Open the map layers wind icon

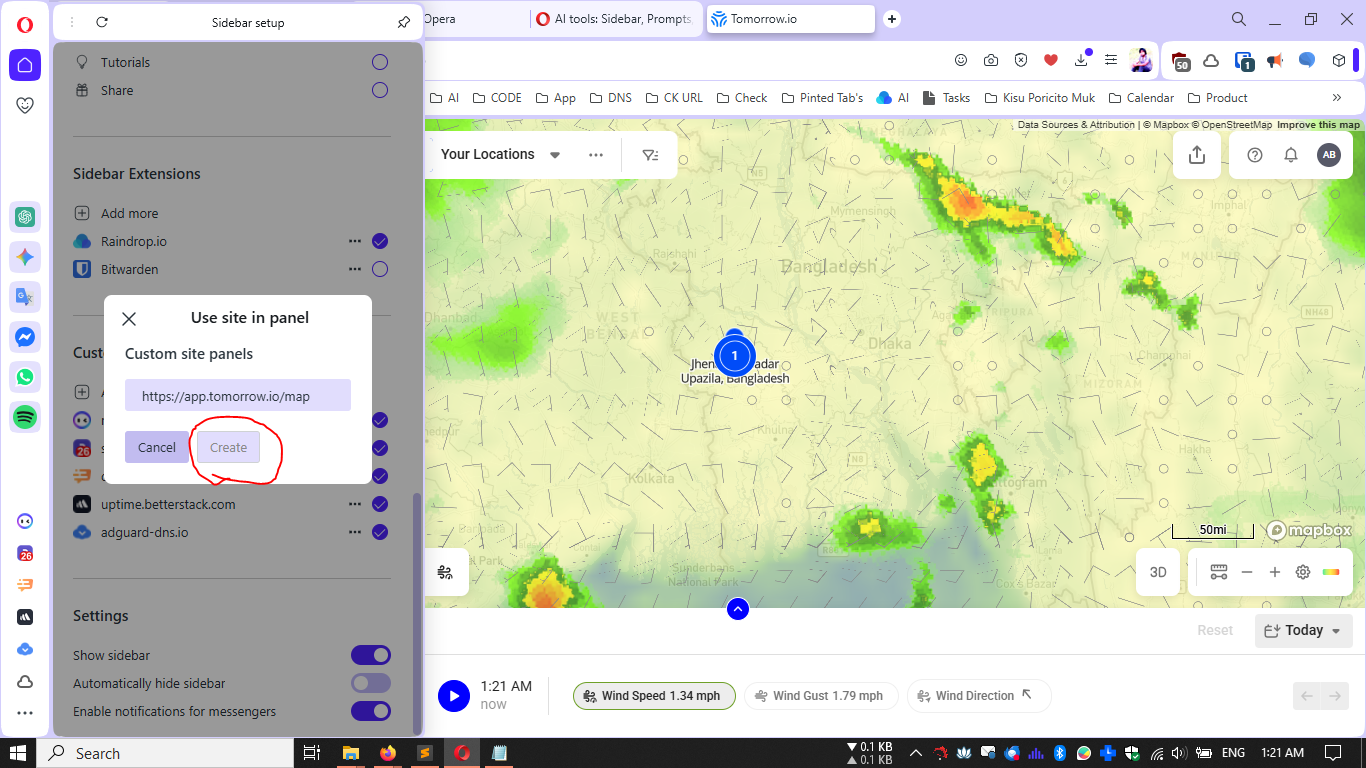pyautogui.click(x=445, y=572)
